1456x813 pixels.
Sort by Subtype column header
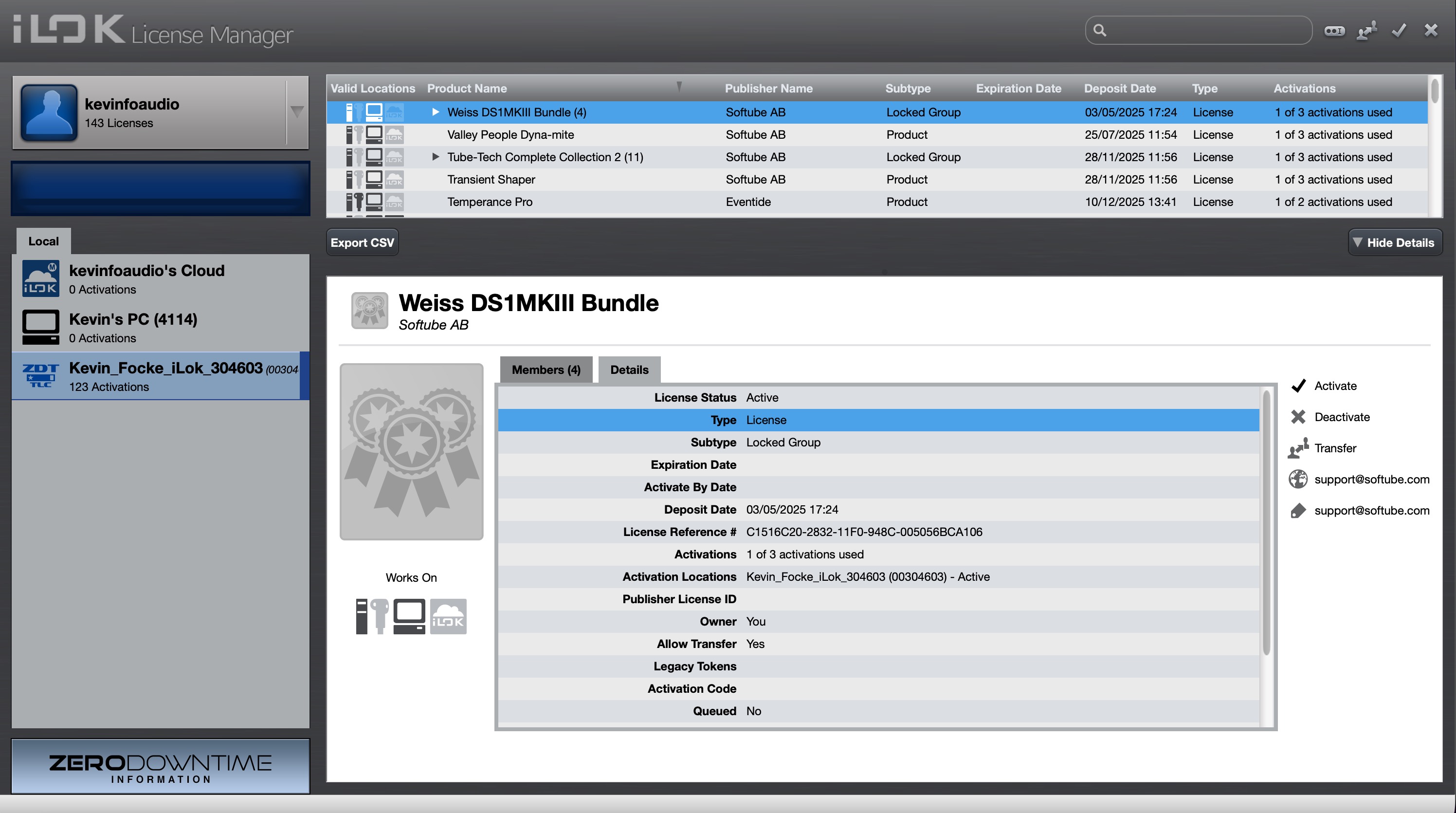(x=908, y=88)
